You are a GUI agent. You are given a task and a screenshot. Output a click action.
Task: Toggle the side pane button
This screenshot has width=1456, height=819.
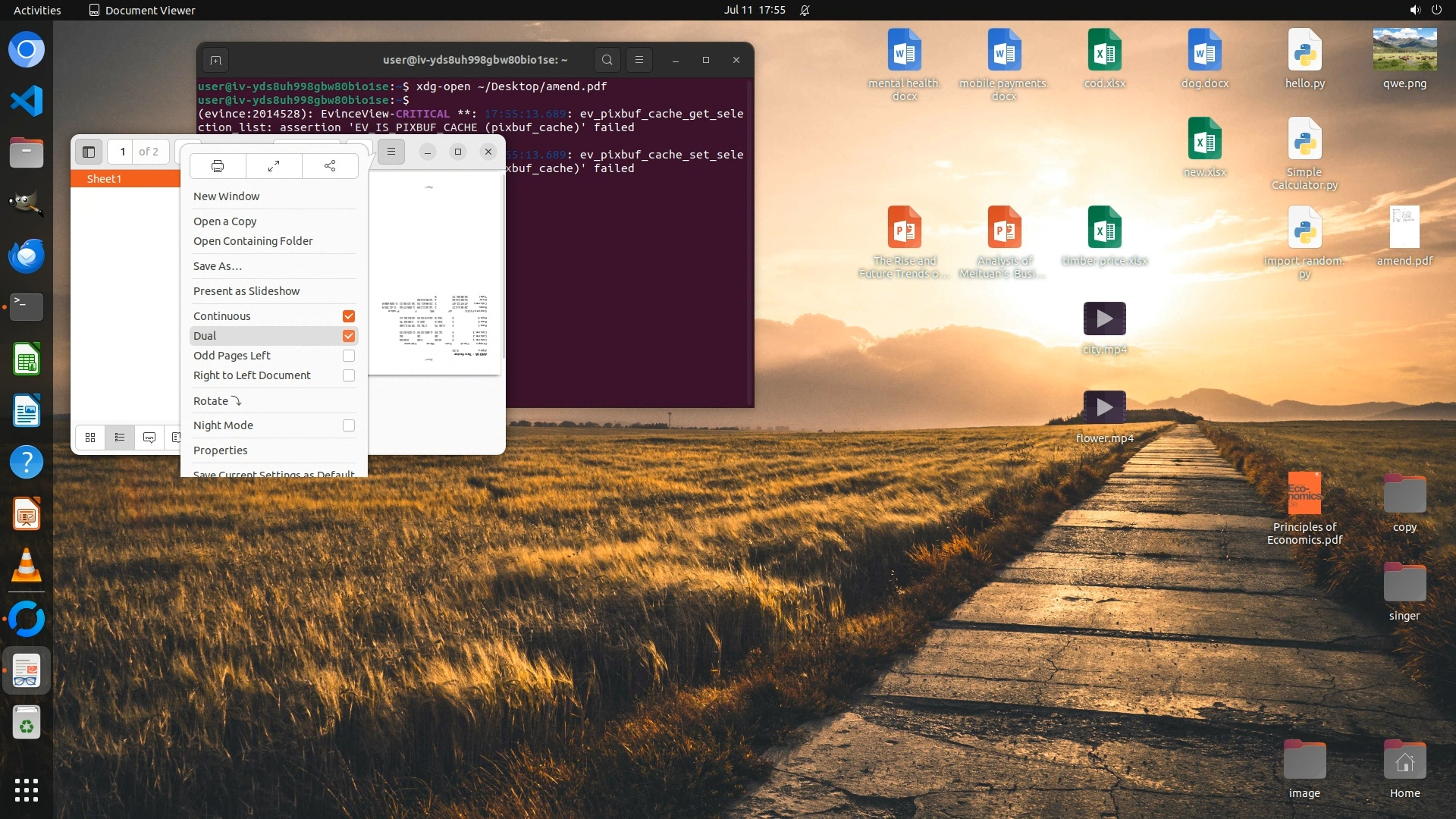pos(89,152)
